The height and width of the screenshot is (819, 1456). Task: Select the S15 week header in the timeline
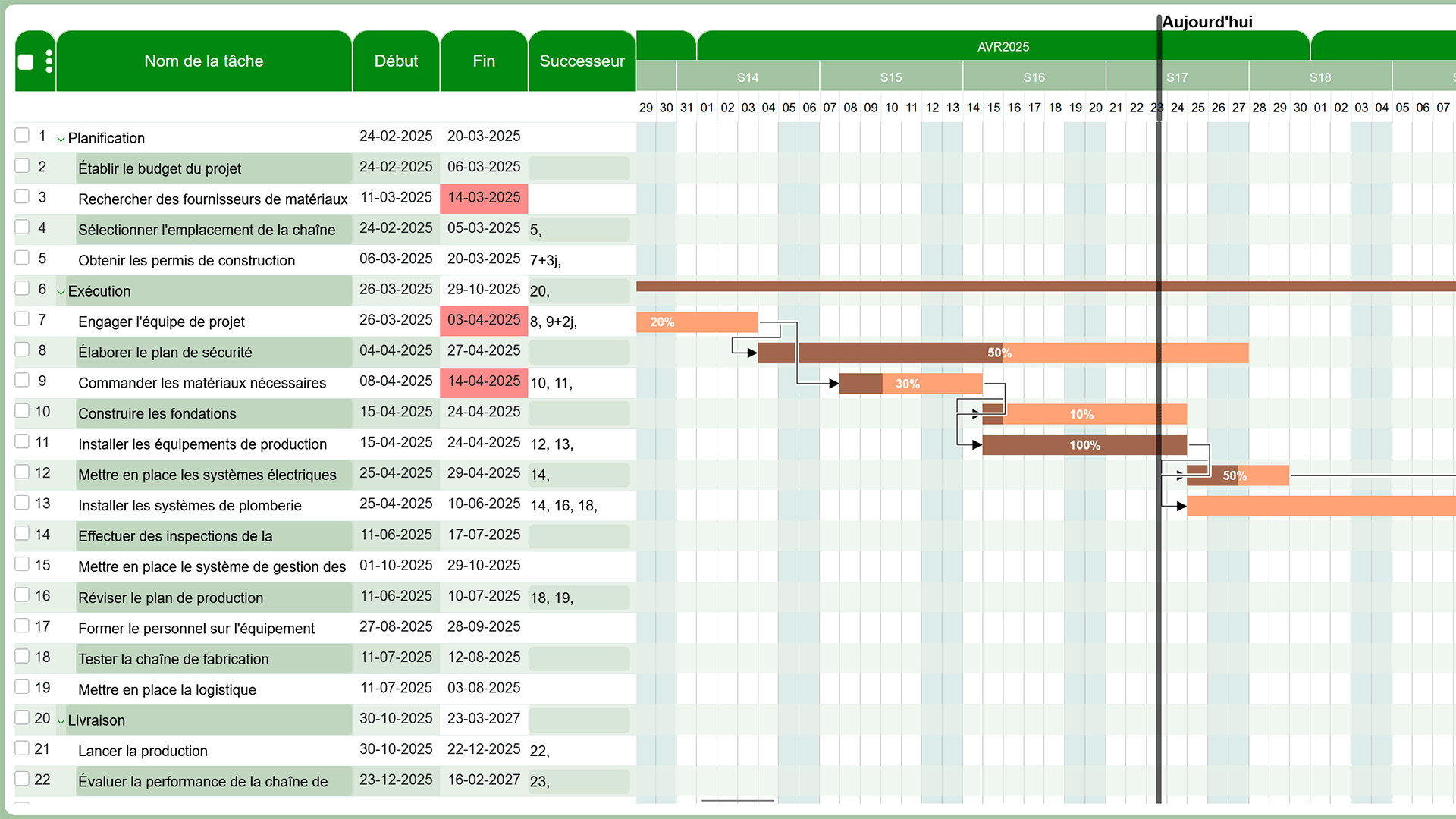coord(890,77)
